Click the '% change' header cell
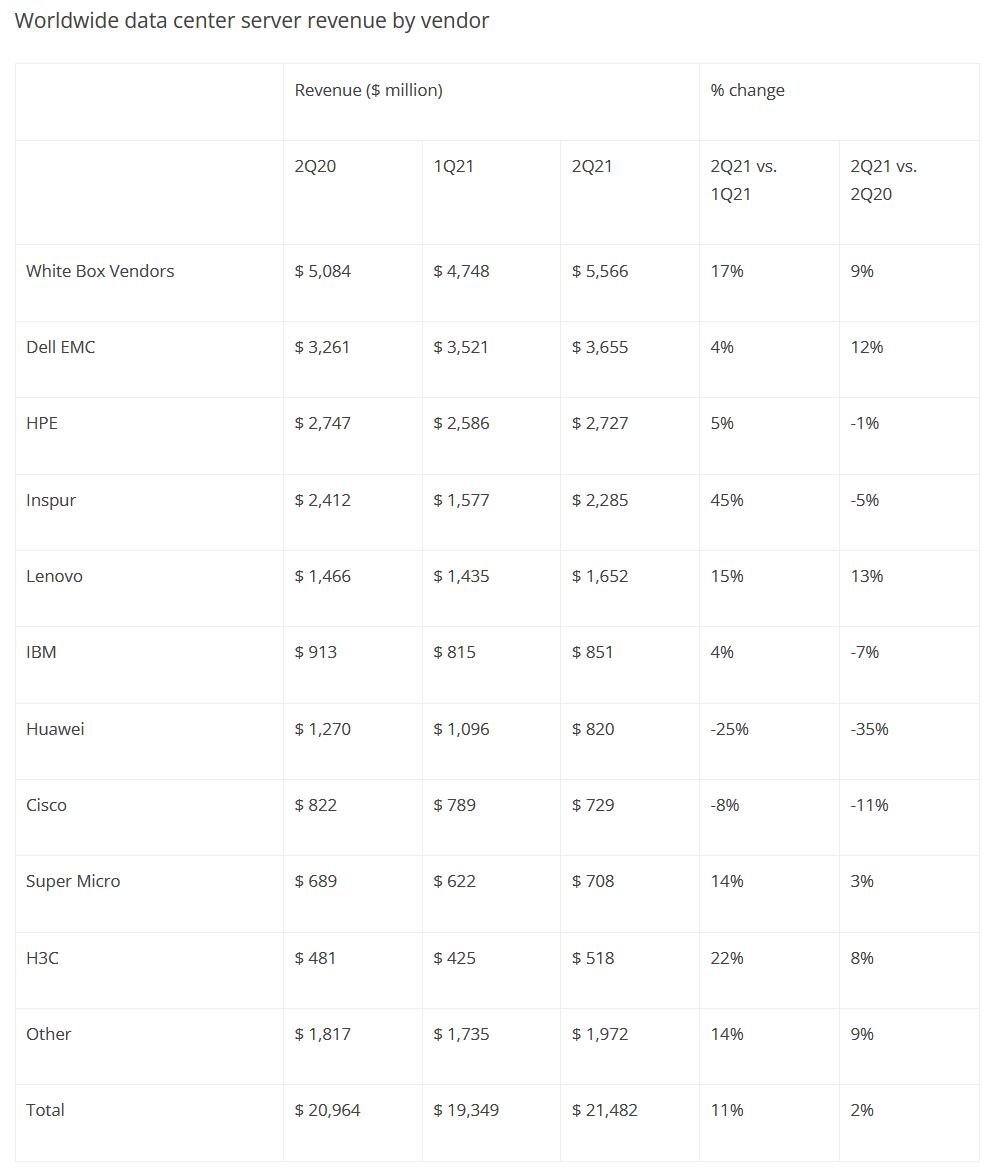Viewport: 995px width, 1171px height. [747, 90]
